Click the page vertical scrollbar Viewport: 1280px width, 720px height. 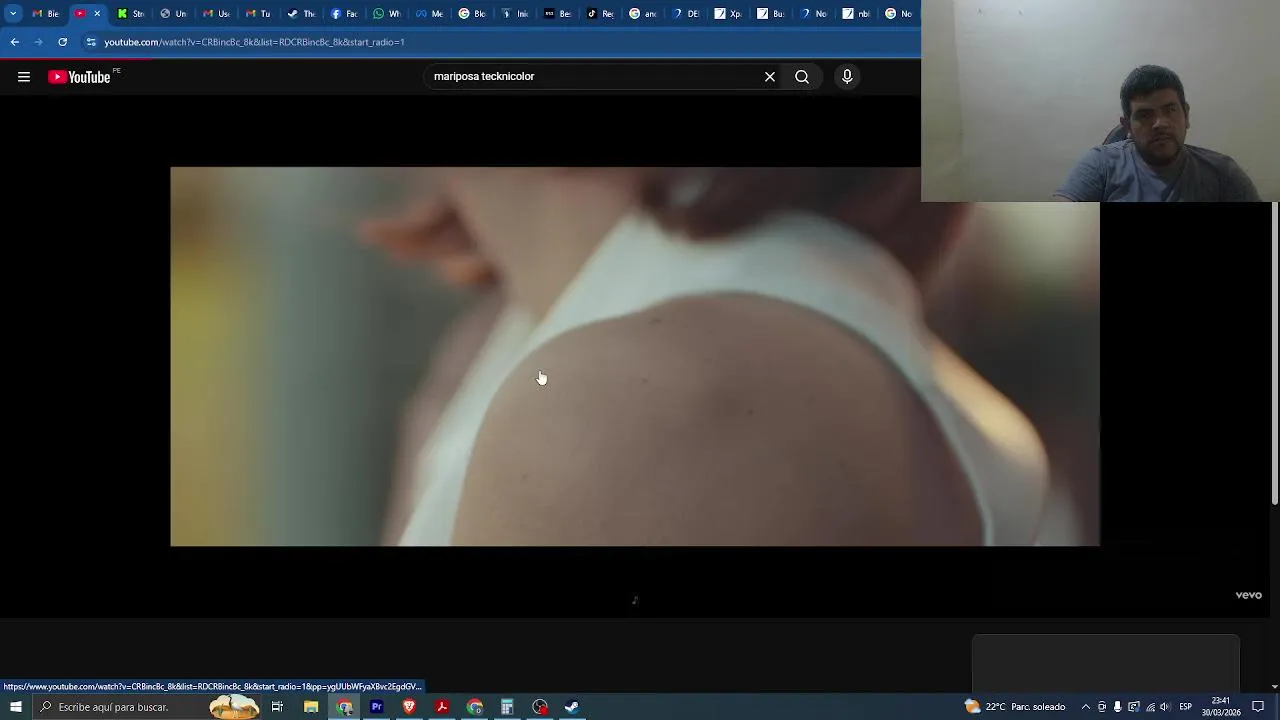1275,353
